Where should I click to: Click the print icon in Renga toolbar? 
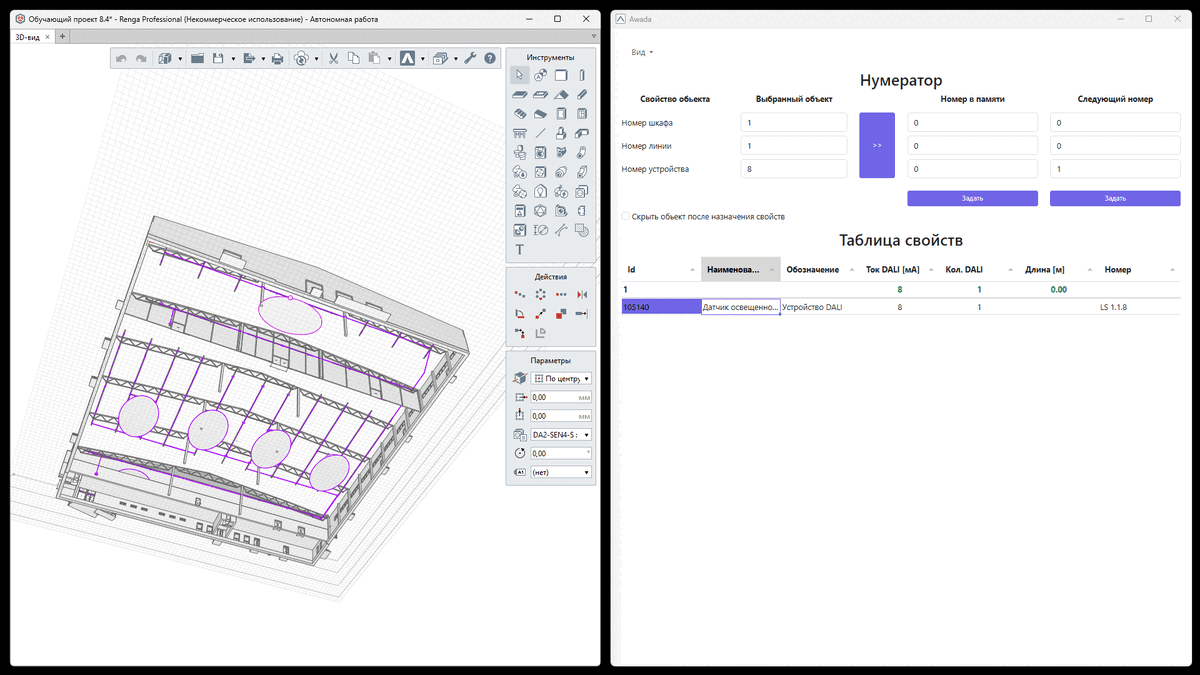(278, 59)
